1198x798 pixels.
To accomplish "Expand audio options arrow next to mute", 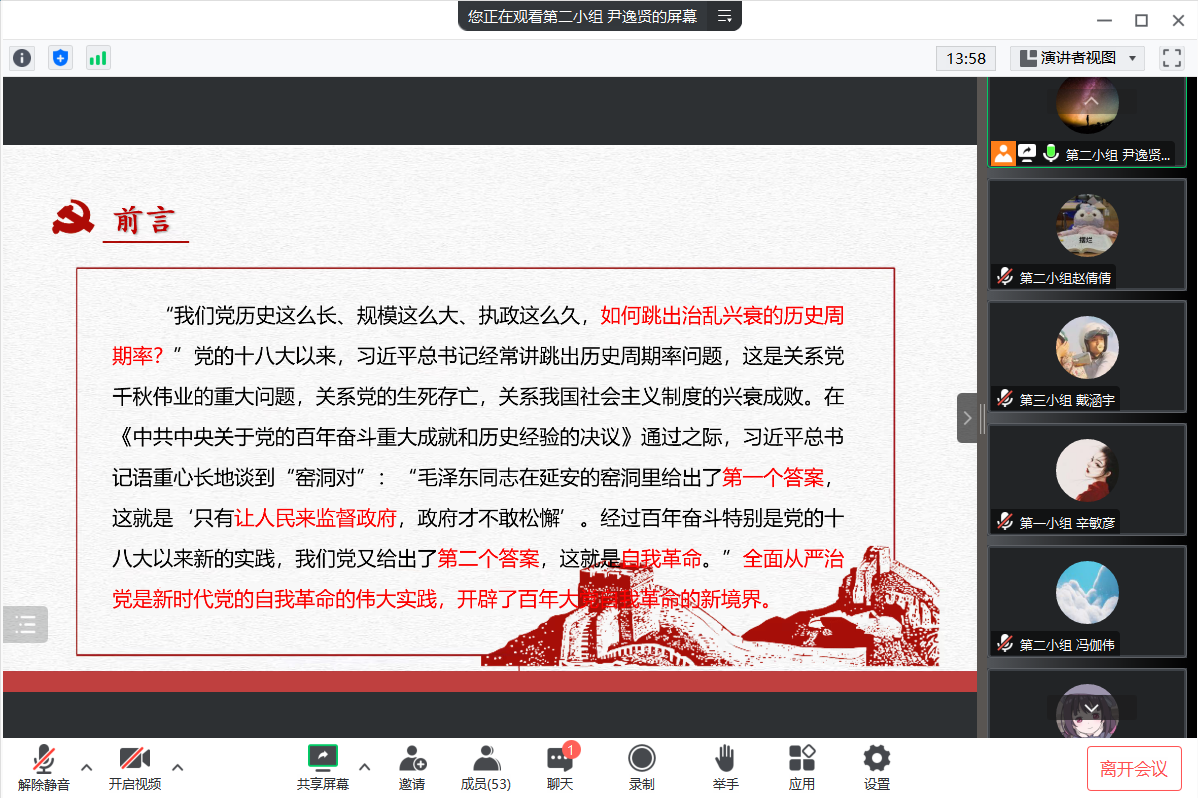I will (87, 767).
